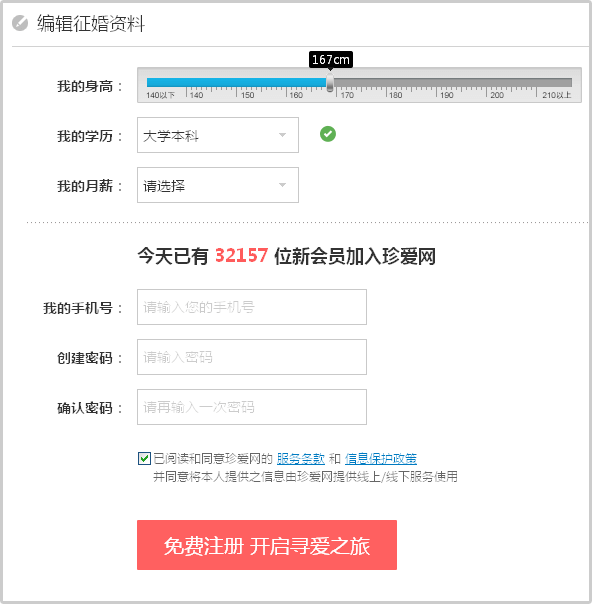Focus the 请再输入一次密码 confirm field
This screenshot has height=605, width=593.
coord(252,407)
